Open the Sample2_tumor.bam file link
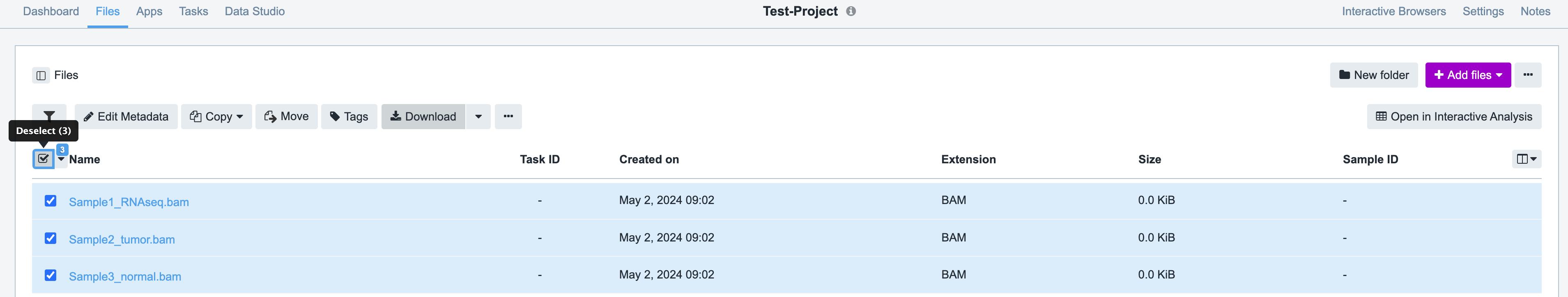Screen dimensions: 1568x297 pyautogui.click(x=122, y=240)
